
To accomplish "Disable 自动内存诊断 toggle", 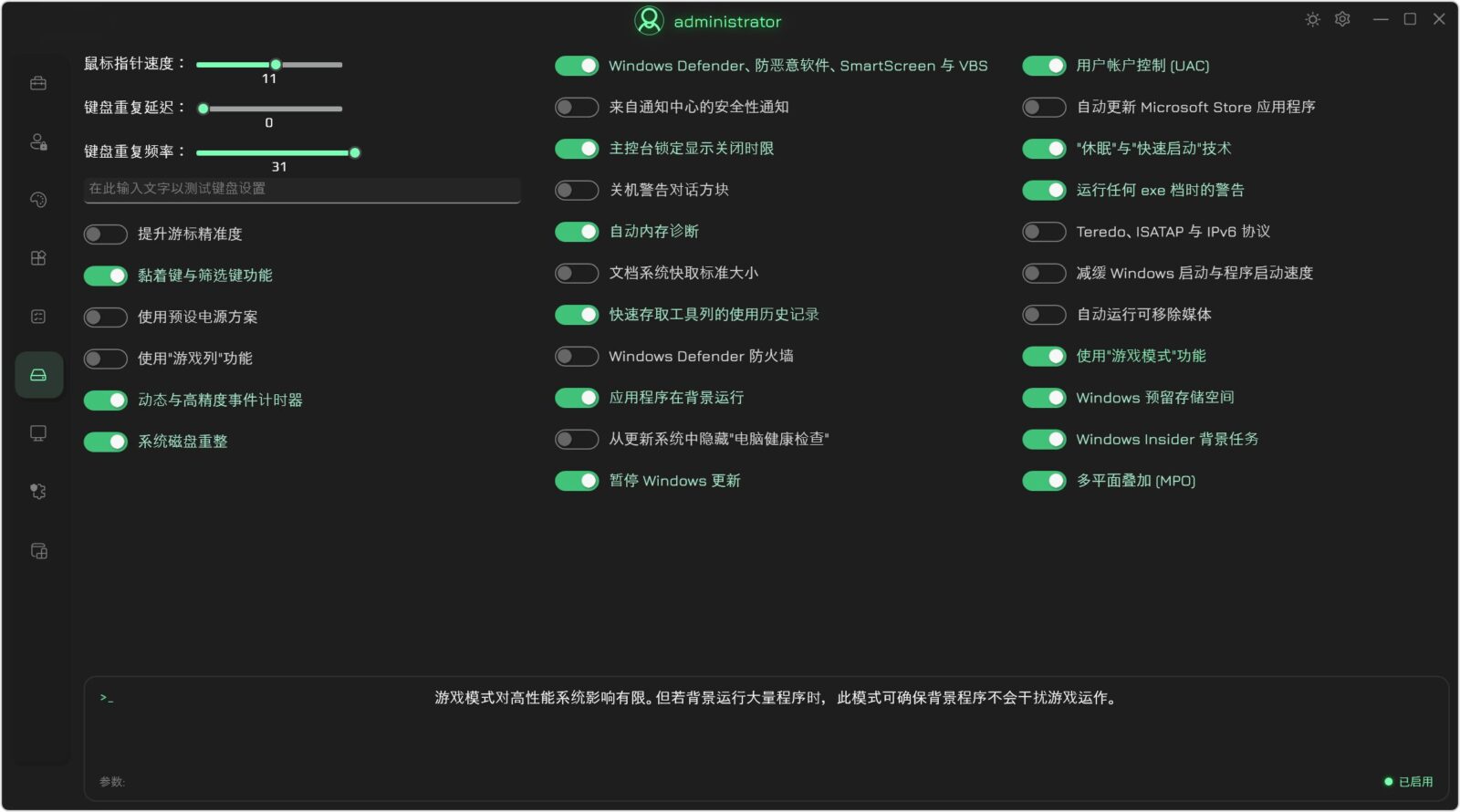I will tap(577, 232).
